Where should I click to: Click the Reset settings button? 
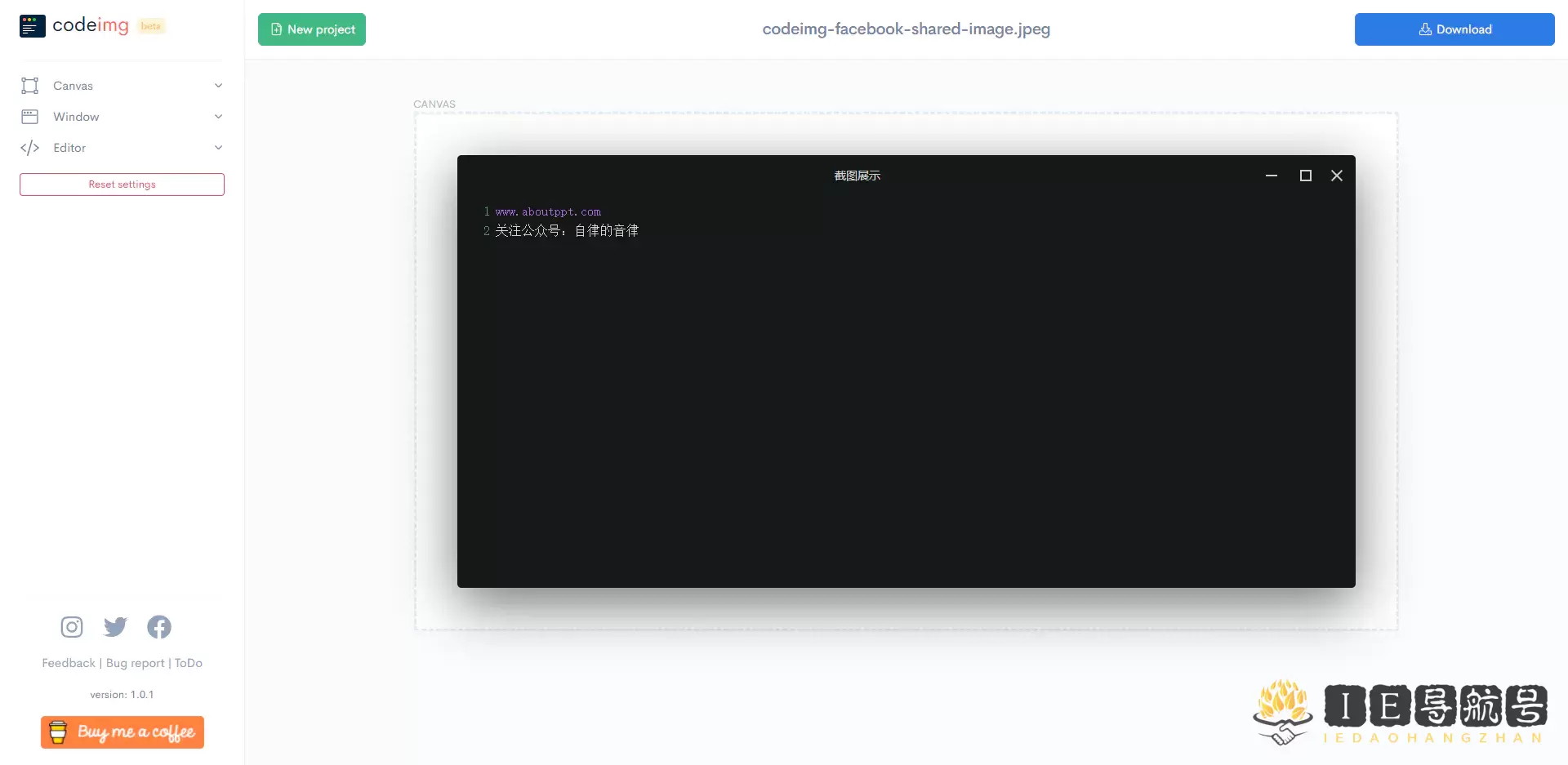122,184
